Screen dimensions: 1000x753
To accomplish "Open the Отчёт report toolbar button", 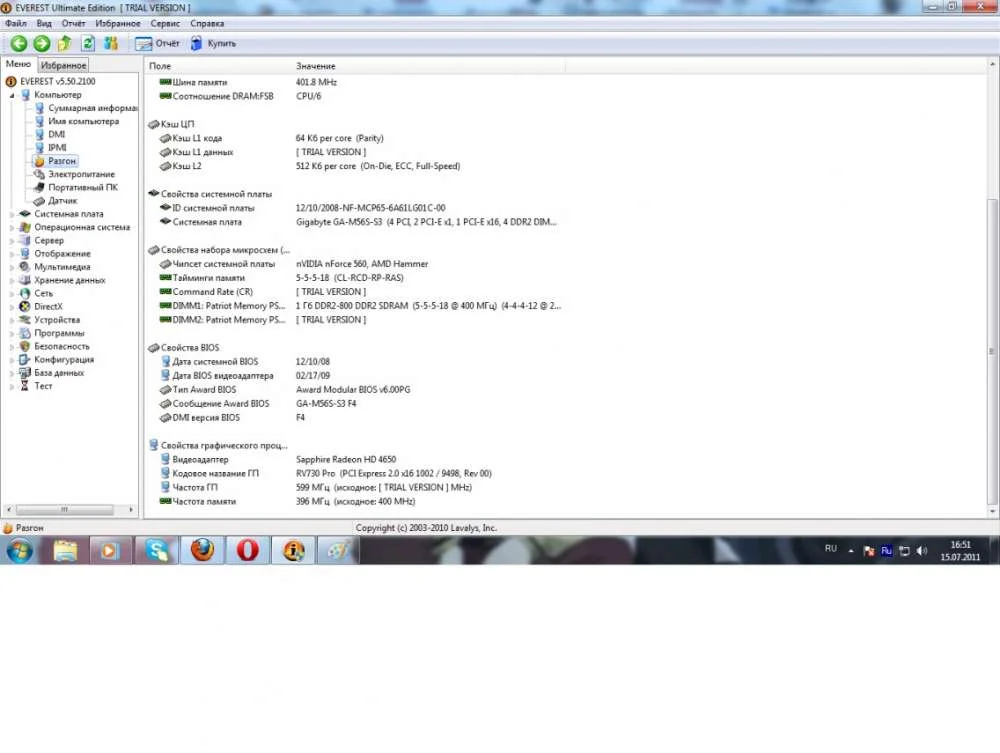I will (158, 43).
